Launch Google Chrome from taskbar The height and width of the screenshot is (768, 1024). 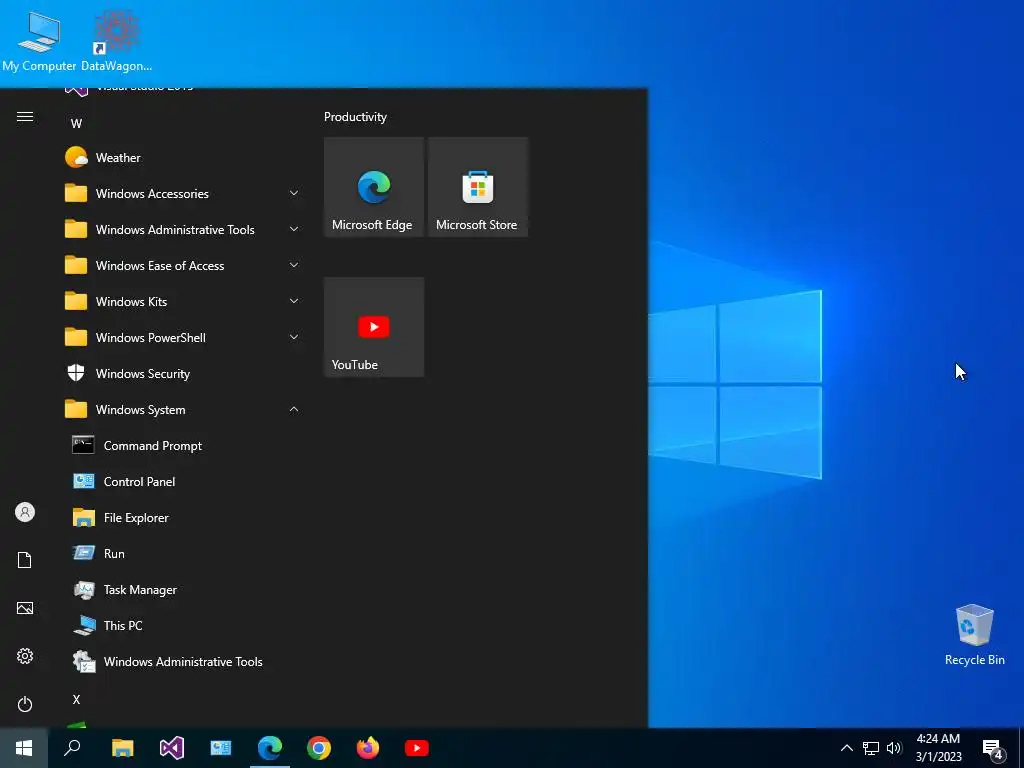click(x=319, y=748)
